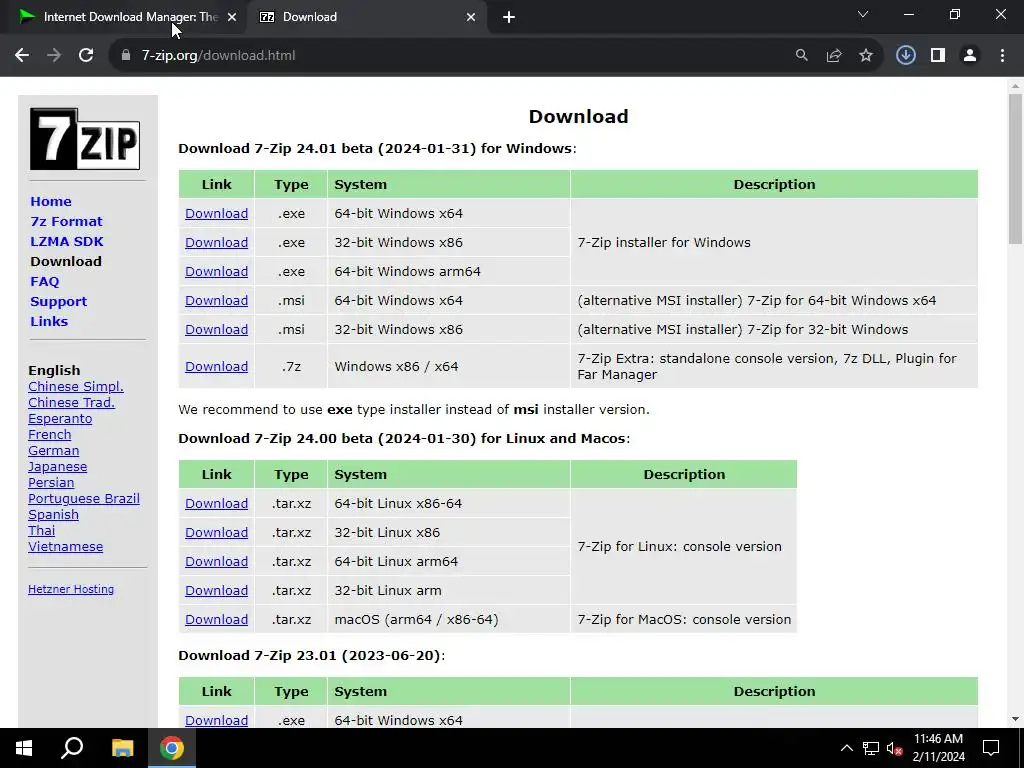Switch language to French
This screenshot has height=768, width=1024.
50,435
